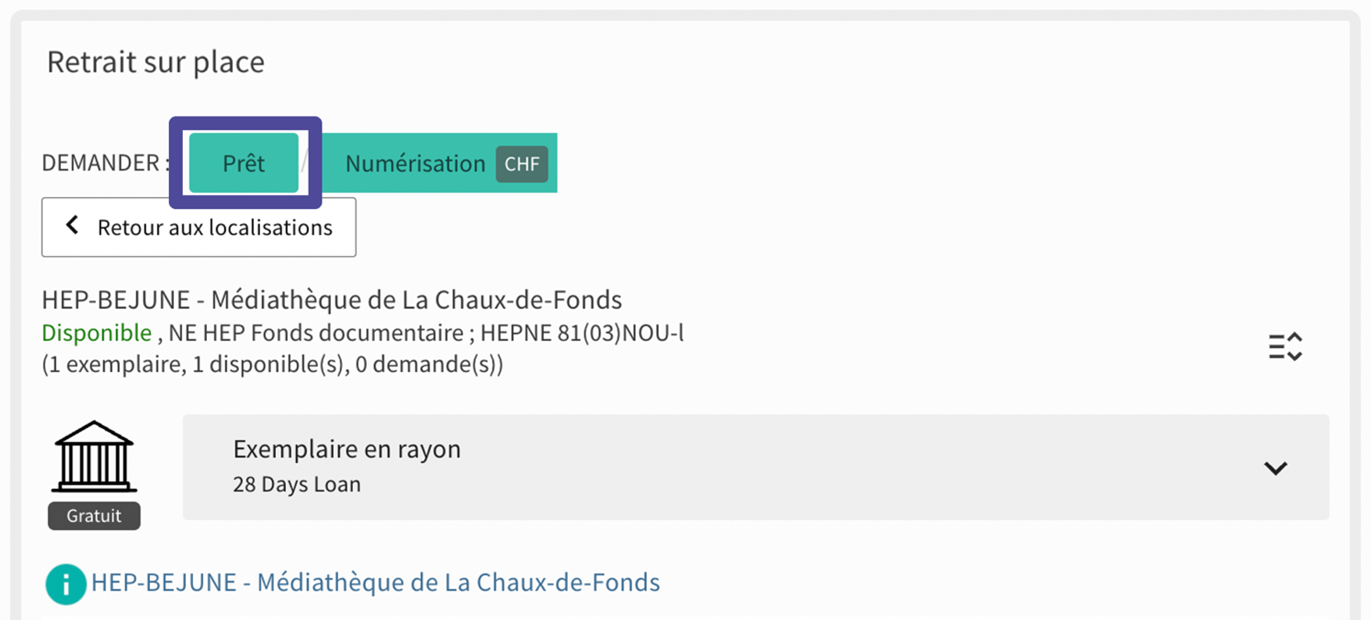Click the Gratuit badge
Image resolution: width=1371 pixels, height=620 pixels.
94,516
